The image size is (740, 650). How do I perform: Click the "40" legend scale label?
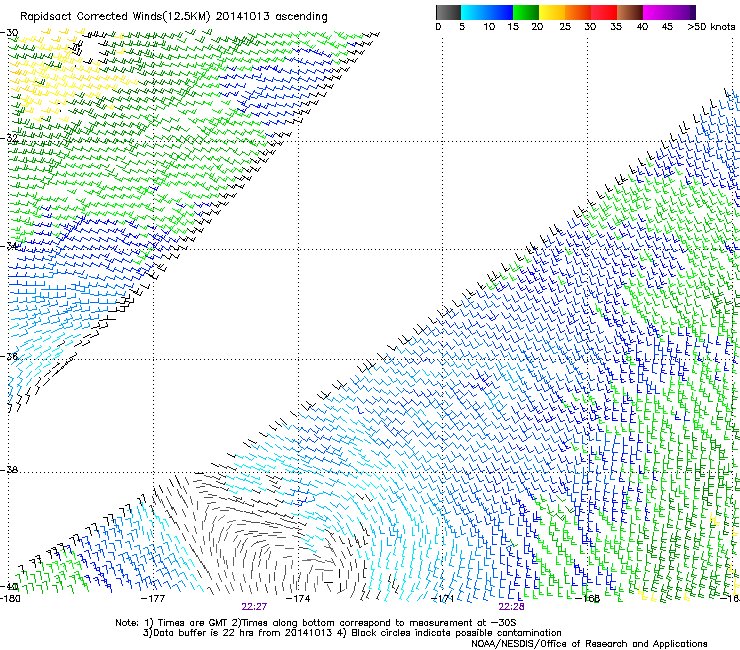(x=642, y=27)
